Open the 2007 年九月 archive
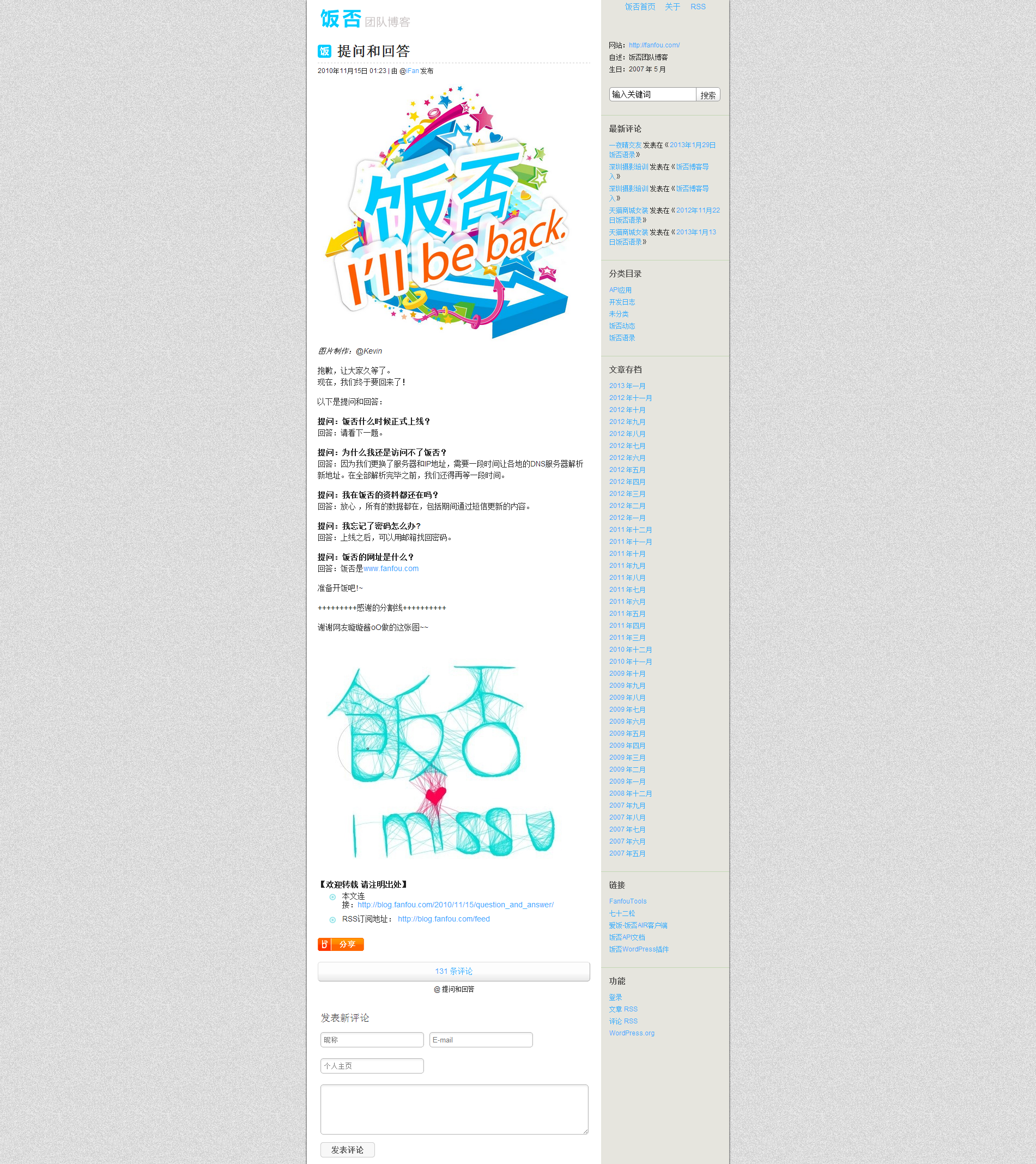The image size is (1036, 1164). (627, 805)
